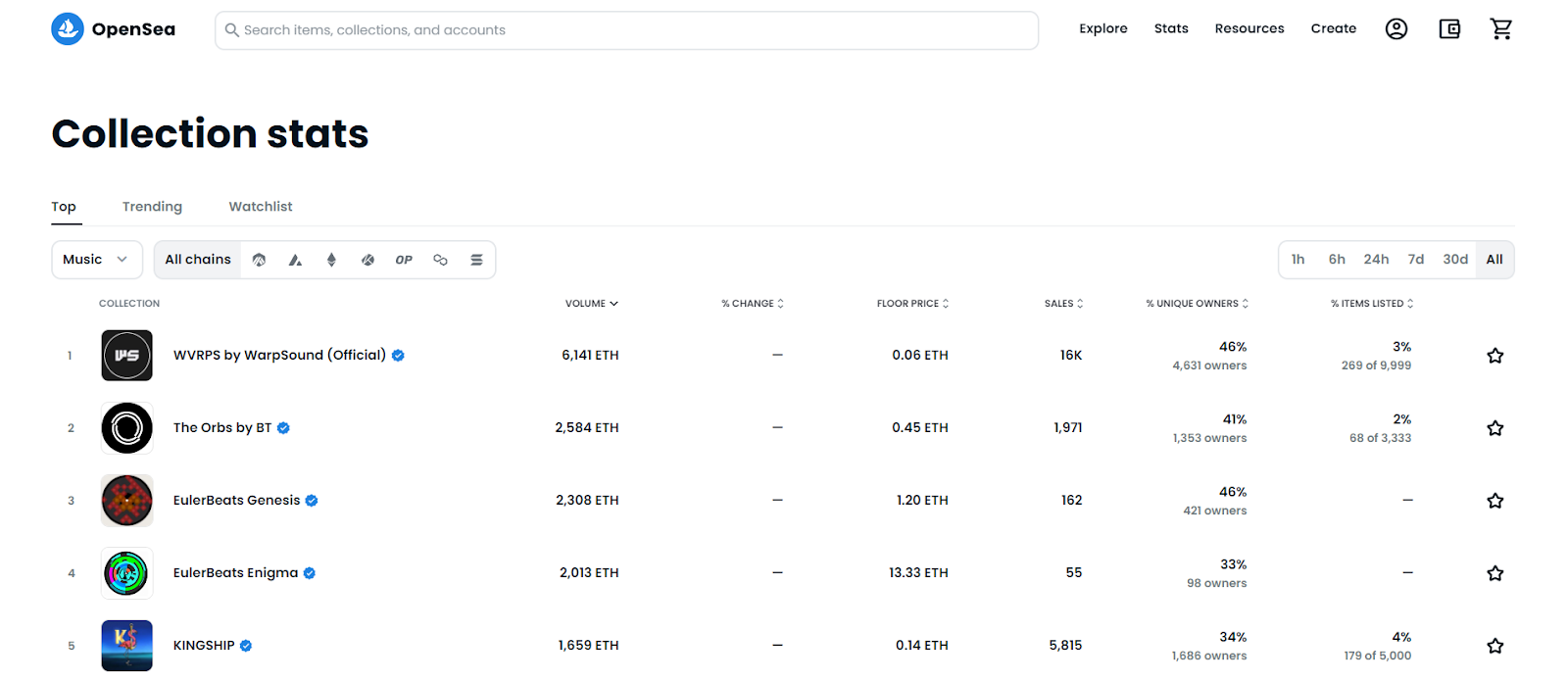Switch to the Trending tab
Image resolution: width=1568 pixels, height=682 pixels.
[x=152, y=207]
